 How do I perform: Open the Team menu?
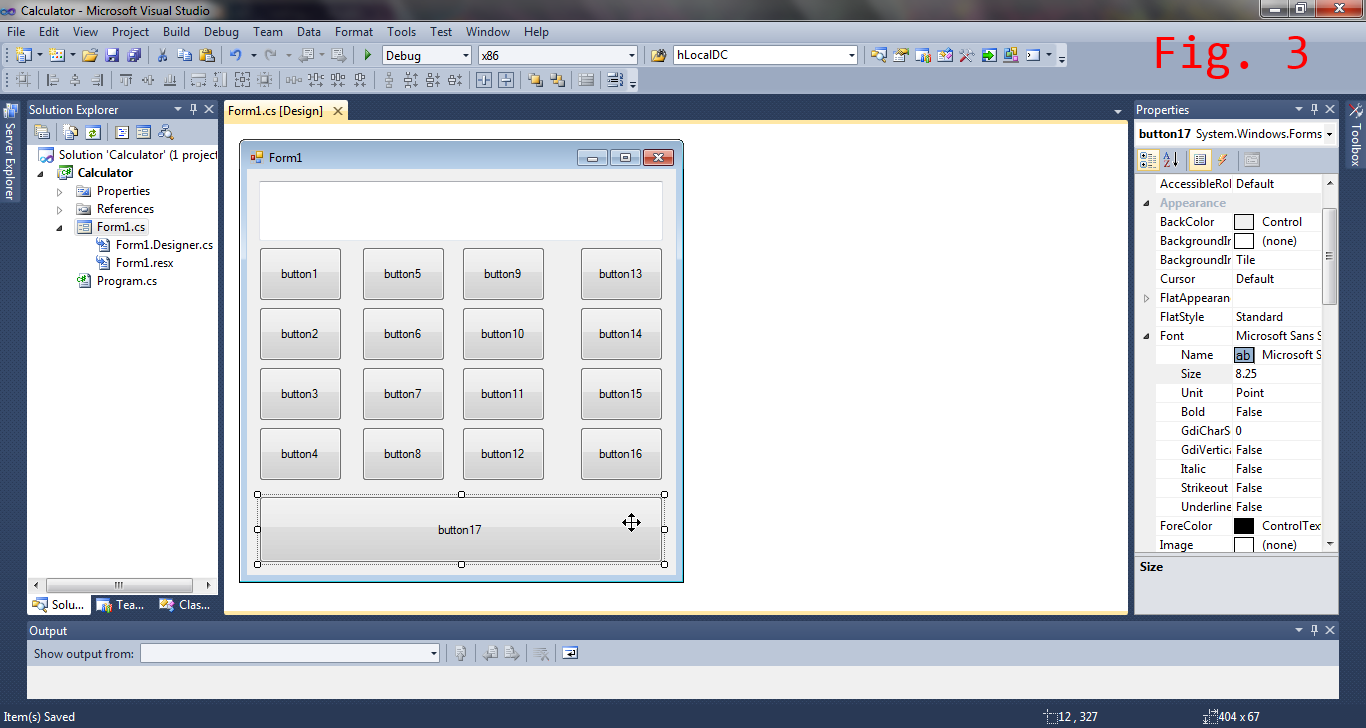click(x=268, y=31)
